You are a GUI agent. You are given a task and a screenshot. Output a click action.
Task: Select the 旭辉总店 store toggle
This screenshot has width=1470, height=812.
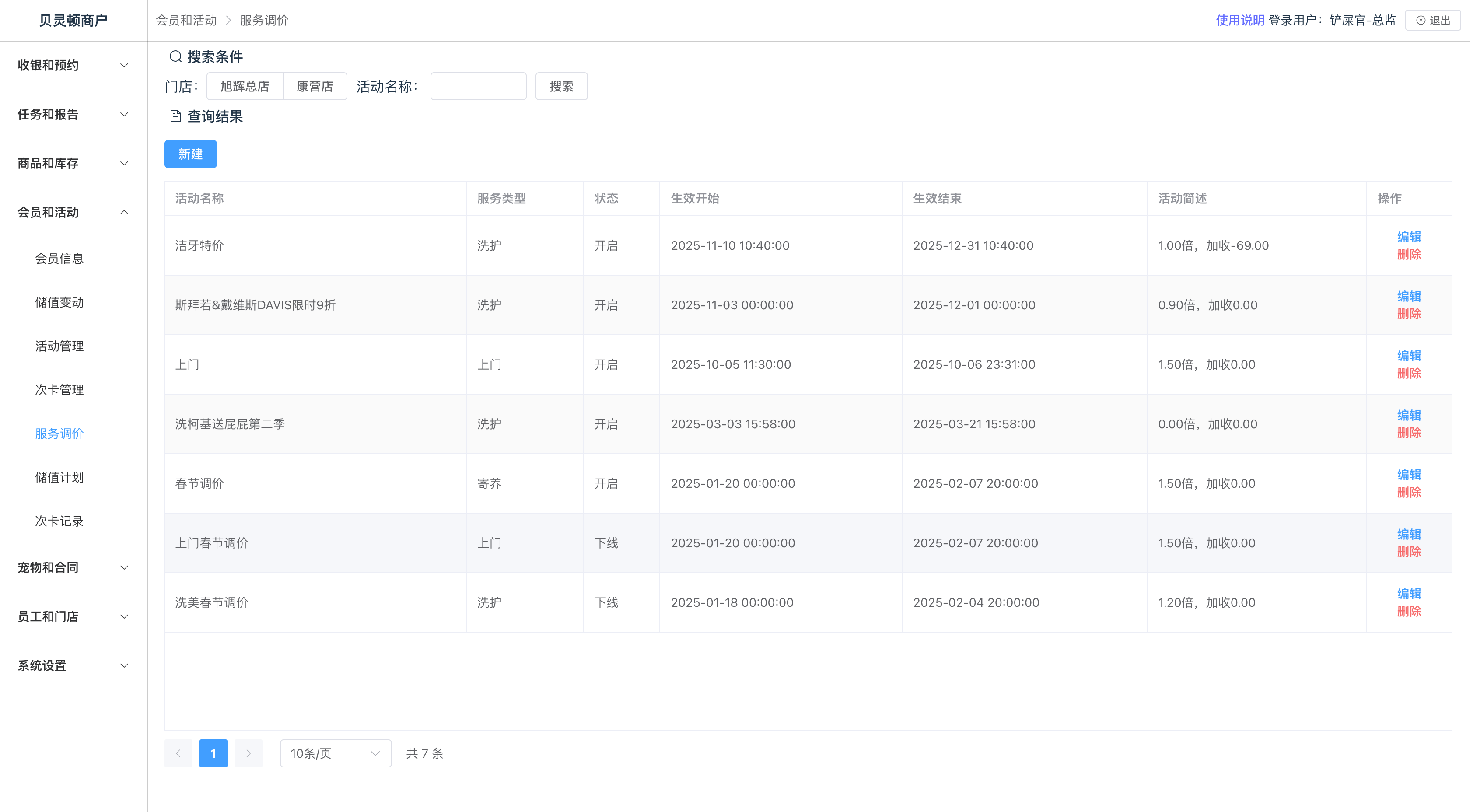(244, 86)
